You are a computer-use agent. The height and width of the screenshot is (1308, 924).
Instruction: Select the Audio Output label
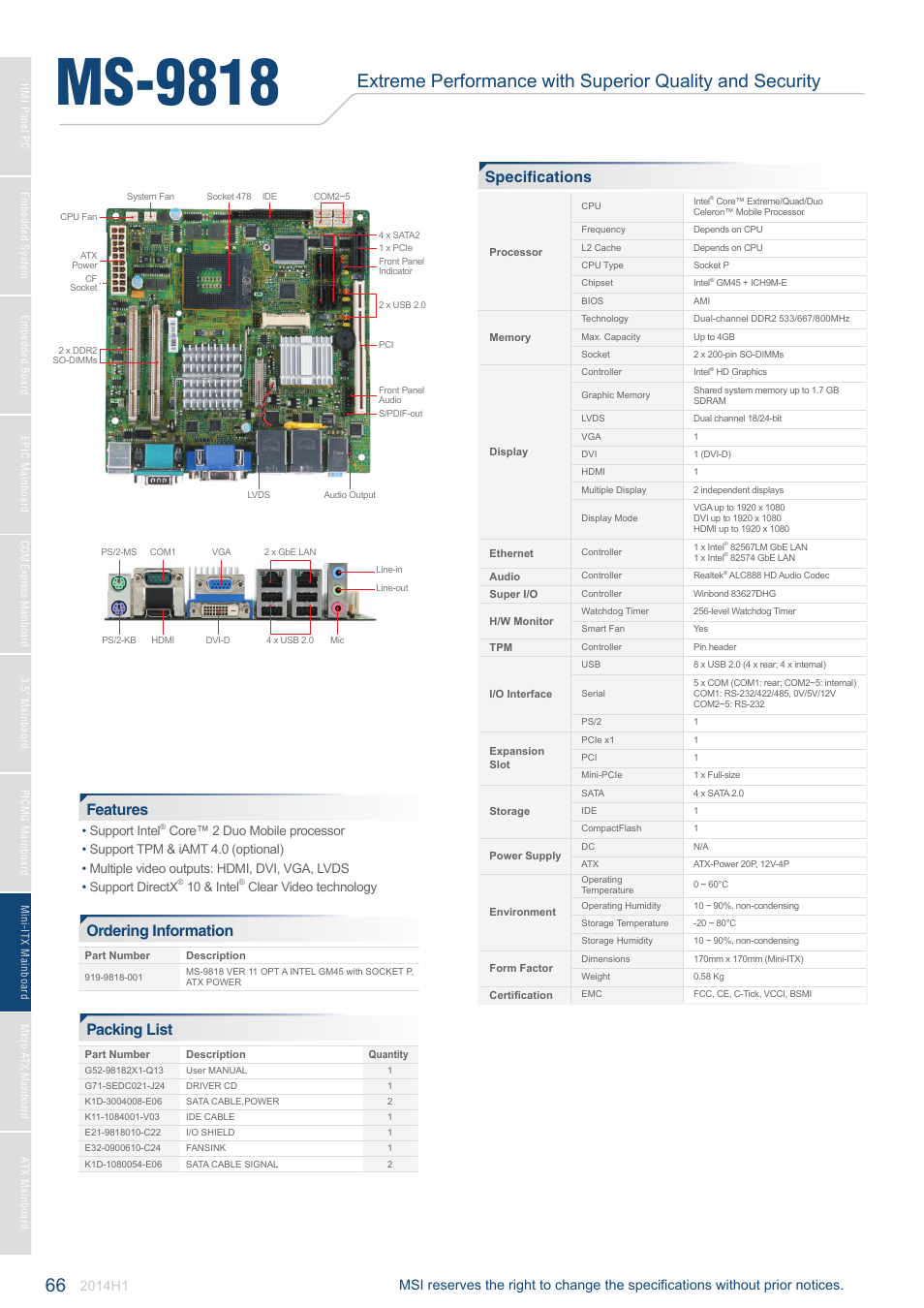350,495
